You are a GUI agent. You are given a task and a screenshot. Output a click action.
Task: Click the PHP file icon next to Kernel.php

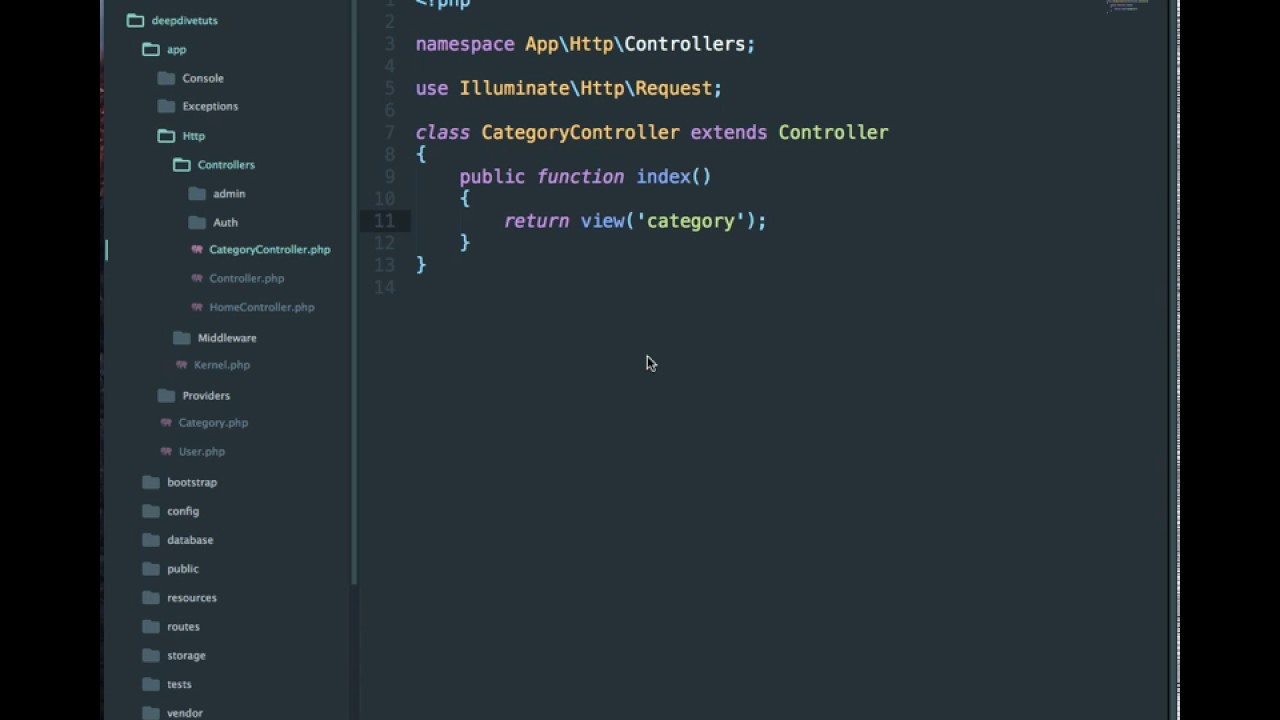click(181, 365)
